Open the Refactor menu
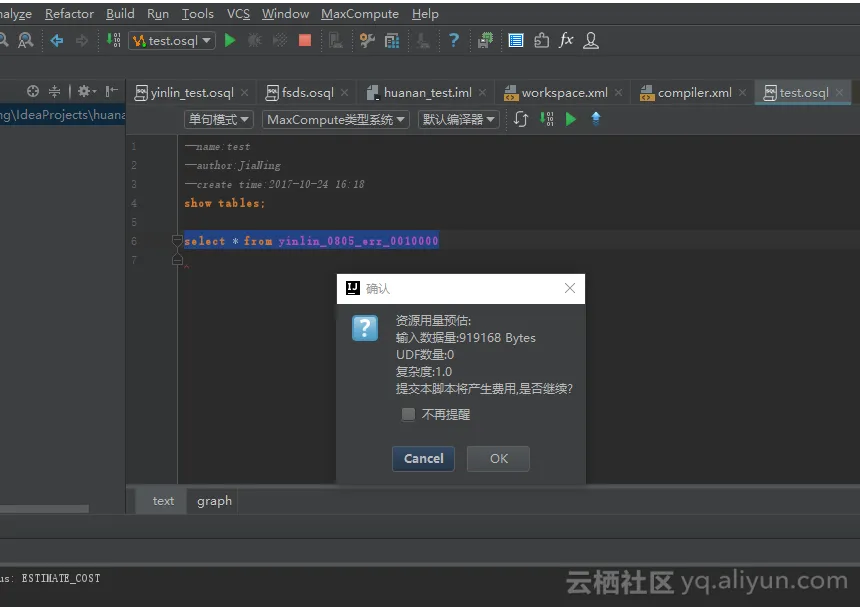 tap(69, 14)
